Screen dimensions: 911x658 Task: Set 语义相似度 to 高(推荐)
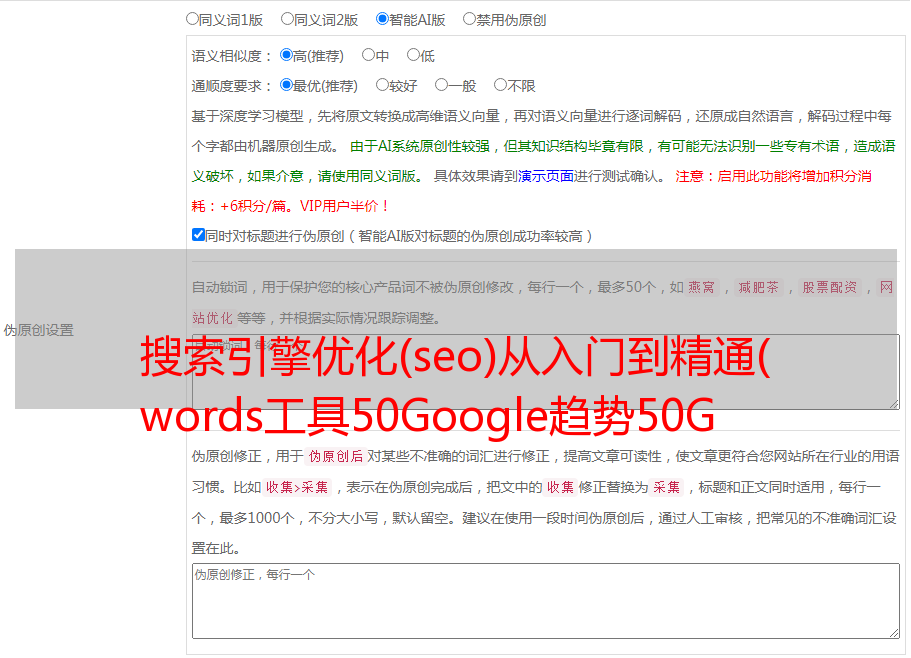coord(286,55)
